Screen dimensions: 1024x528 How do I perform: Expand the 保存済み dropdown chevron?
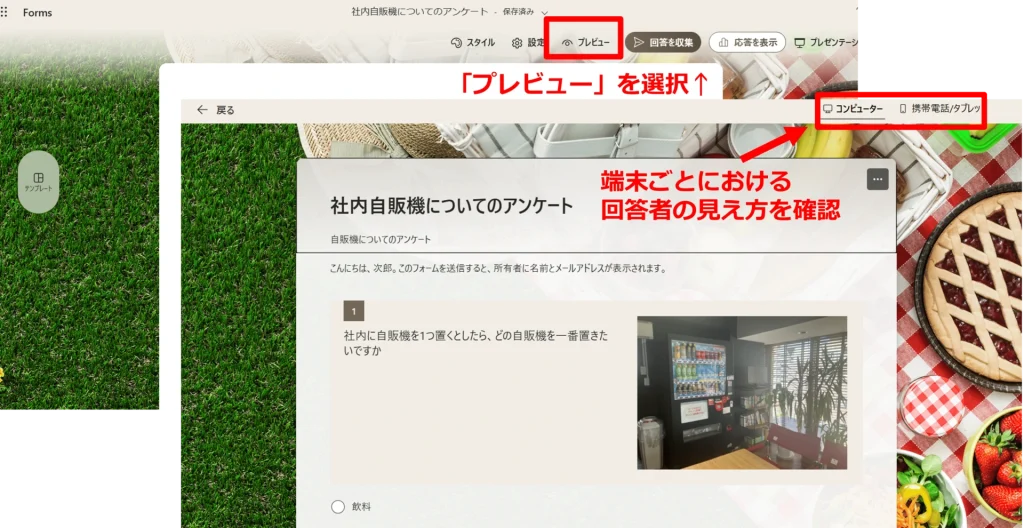click(545, 12)
